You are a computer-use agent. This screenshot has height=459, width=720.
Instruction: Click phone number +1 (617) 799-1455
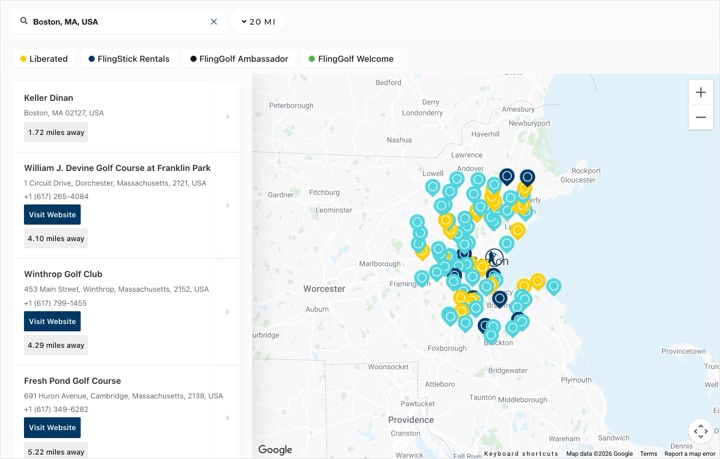(56, 303)
